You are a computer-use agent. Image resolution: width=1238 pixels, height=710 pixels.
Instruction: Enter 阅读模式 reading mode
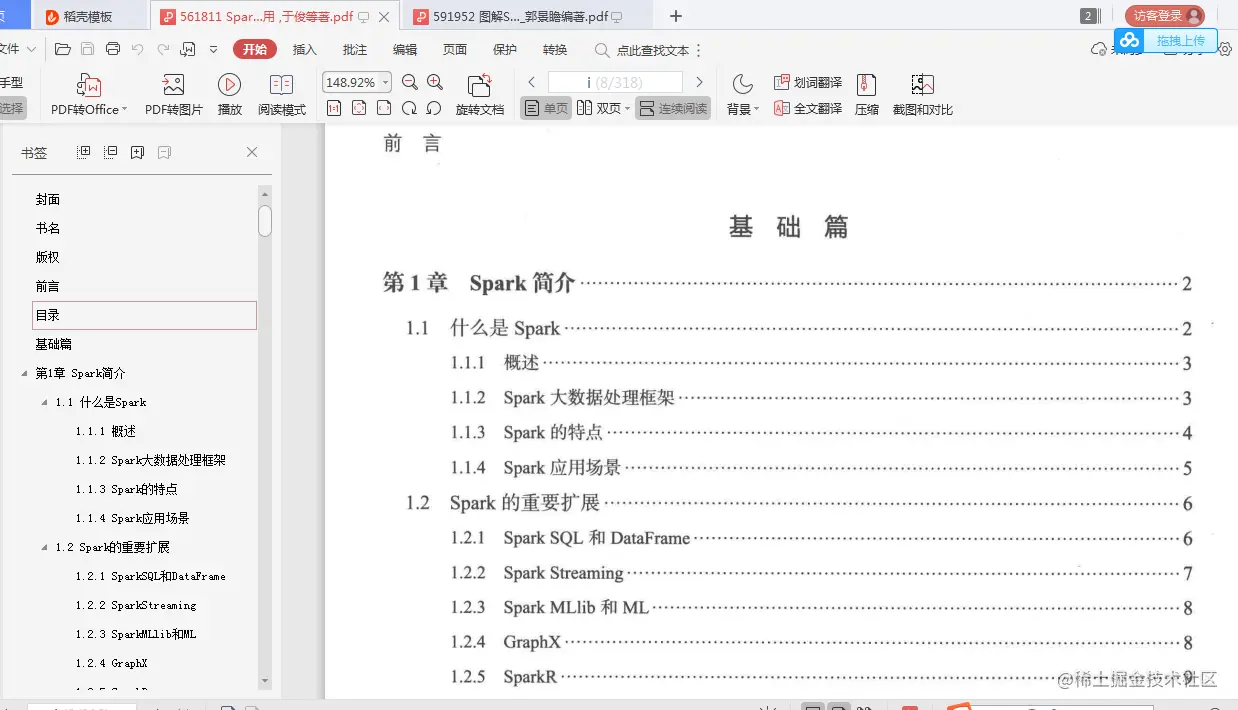coord(282,96)
